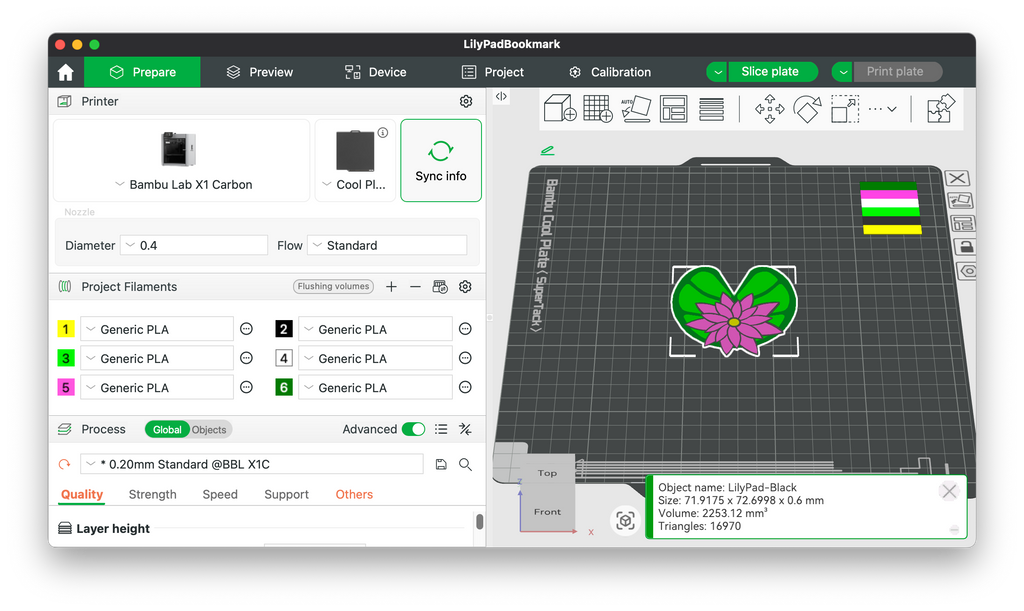Screen dimensions: 1024x611
Task: Switch to the Preview tab
Action: (x=259, y=72)
